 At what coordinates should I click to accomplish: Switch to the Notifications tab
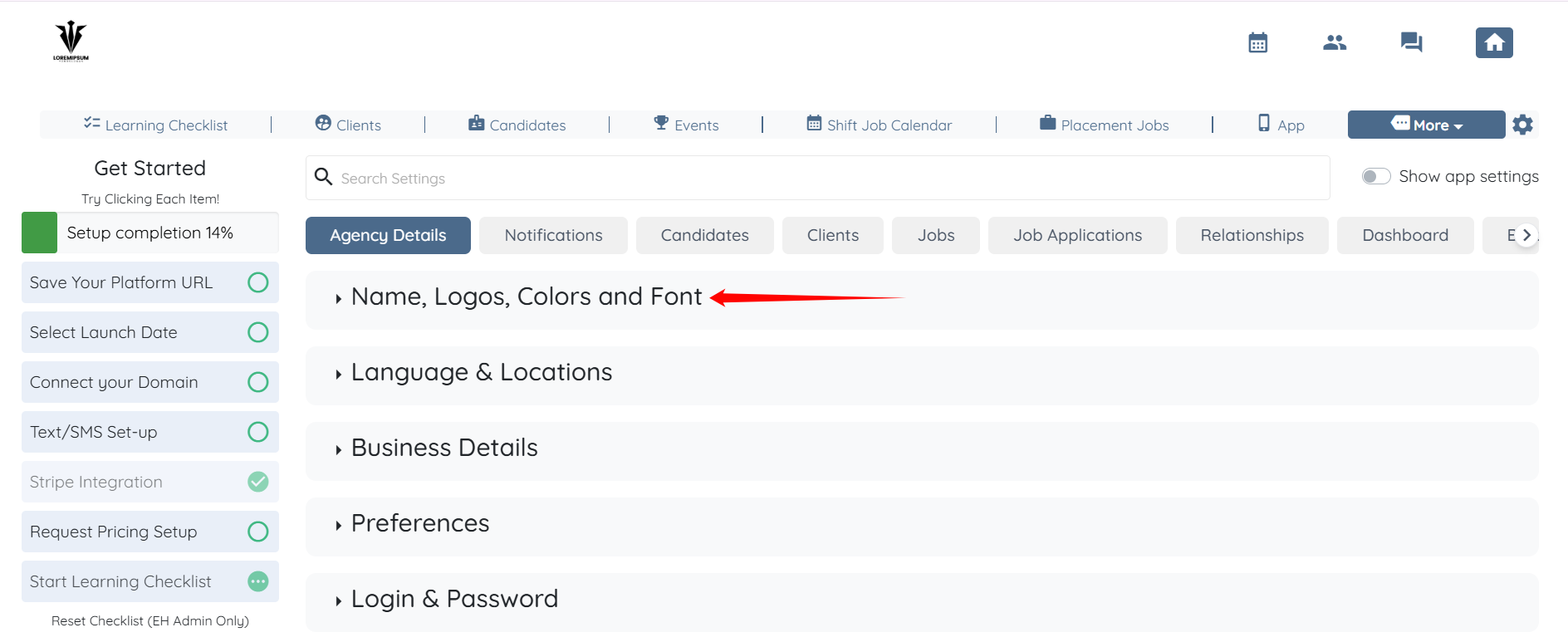click(553, 235)
